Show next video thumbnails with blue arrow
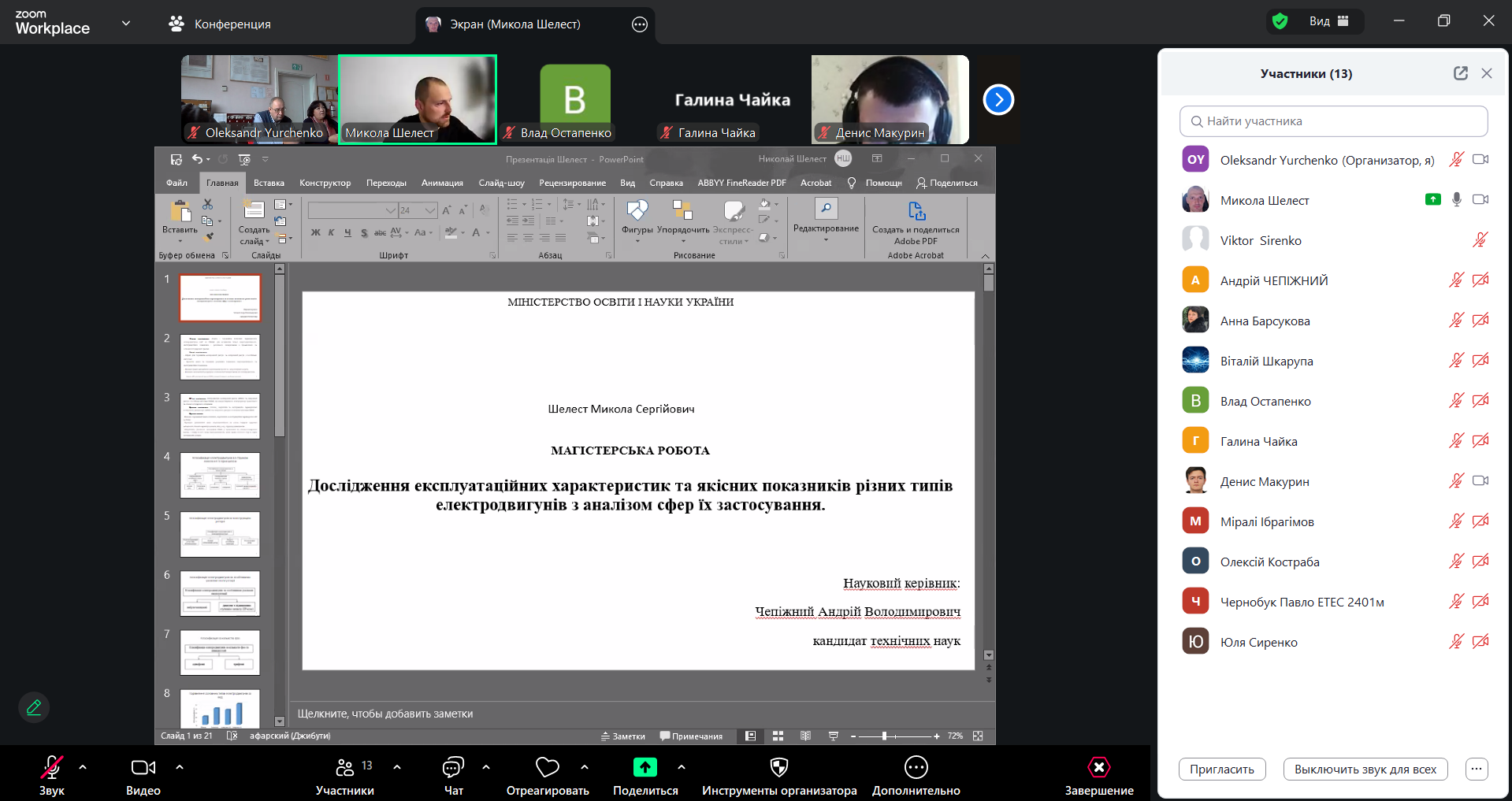Viewport: 1512px width, 801px height. click(x=998, y=100)
